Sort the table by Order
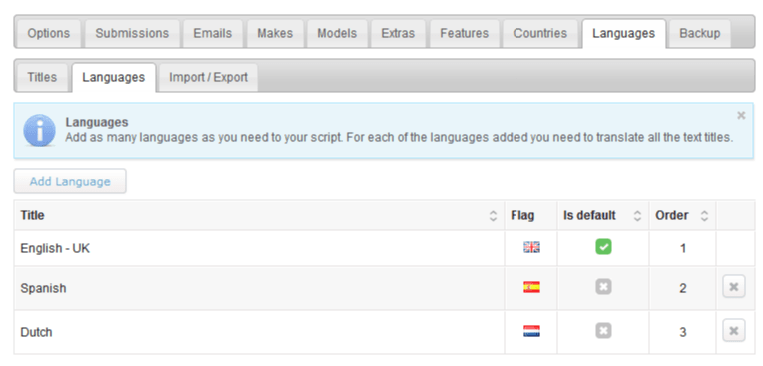763x366 pixels. [x=682, y=216]
